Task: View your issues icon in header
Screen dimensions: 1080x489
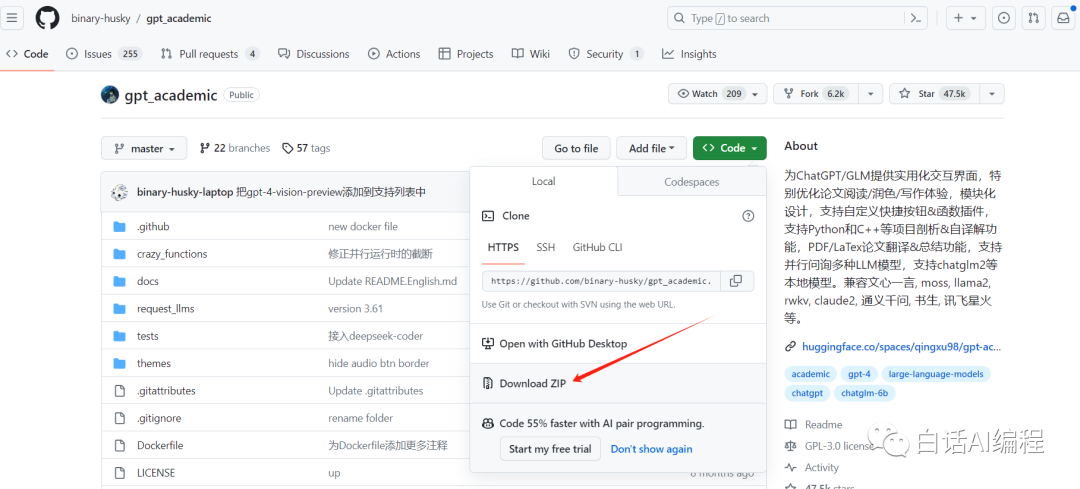Action: pyautogui.click(x=1004, y=19)
